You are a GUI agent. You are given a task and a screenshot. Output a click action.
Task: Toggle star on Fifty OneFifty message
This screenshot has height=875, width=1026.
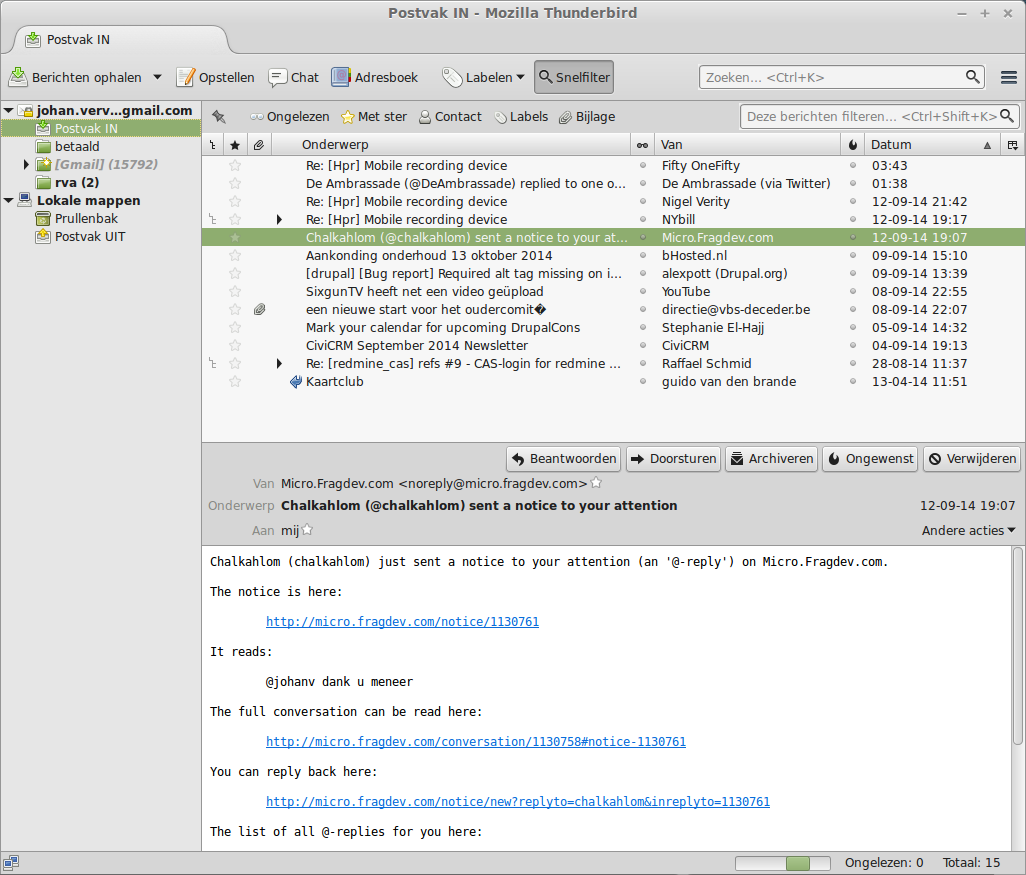(x=235, y=166)
